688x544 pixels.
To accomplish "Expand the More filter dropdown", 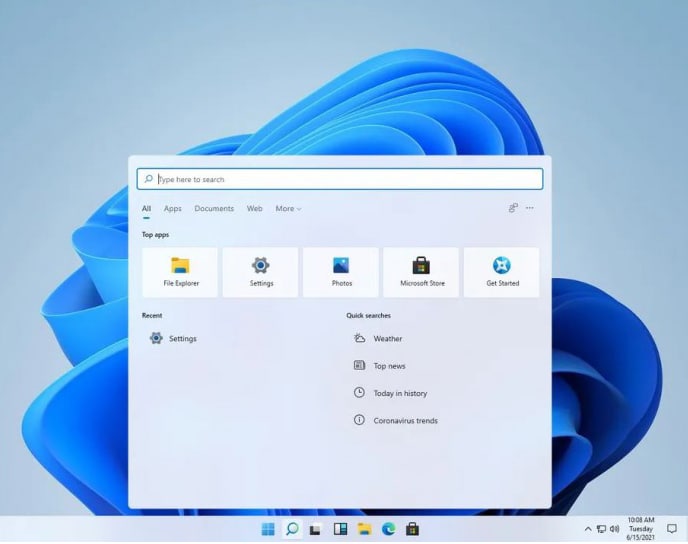I will tap(288, 209).
